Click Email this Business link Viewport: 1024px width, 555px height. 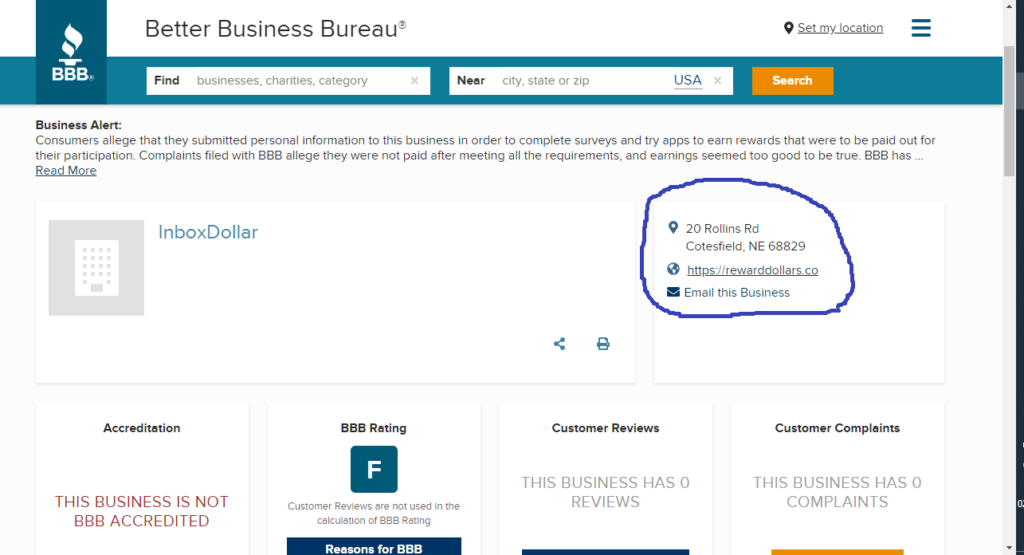[x=737, y=293]
